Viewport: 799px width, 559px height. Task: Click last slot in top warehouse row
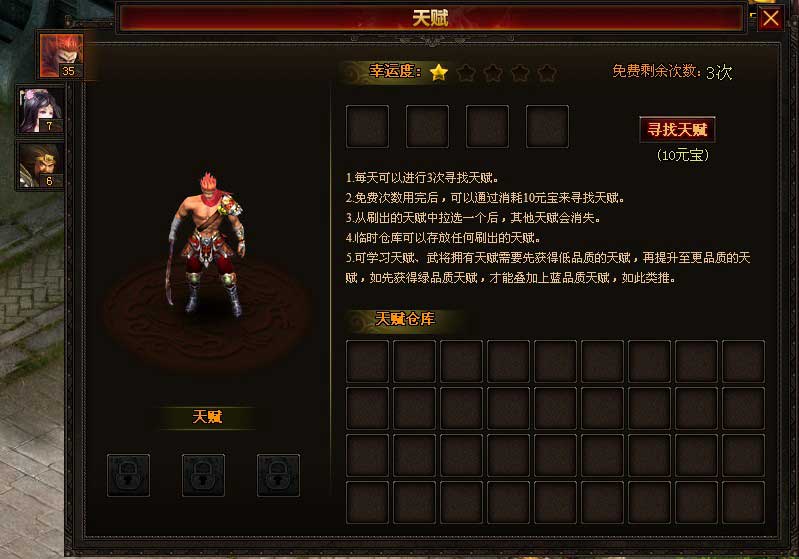pos(743,361)
